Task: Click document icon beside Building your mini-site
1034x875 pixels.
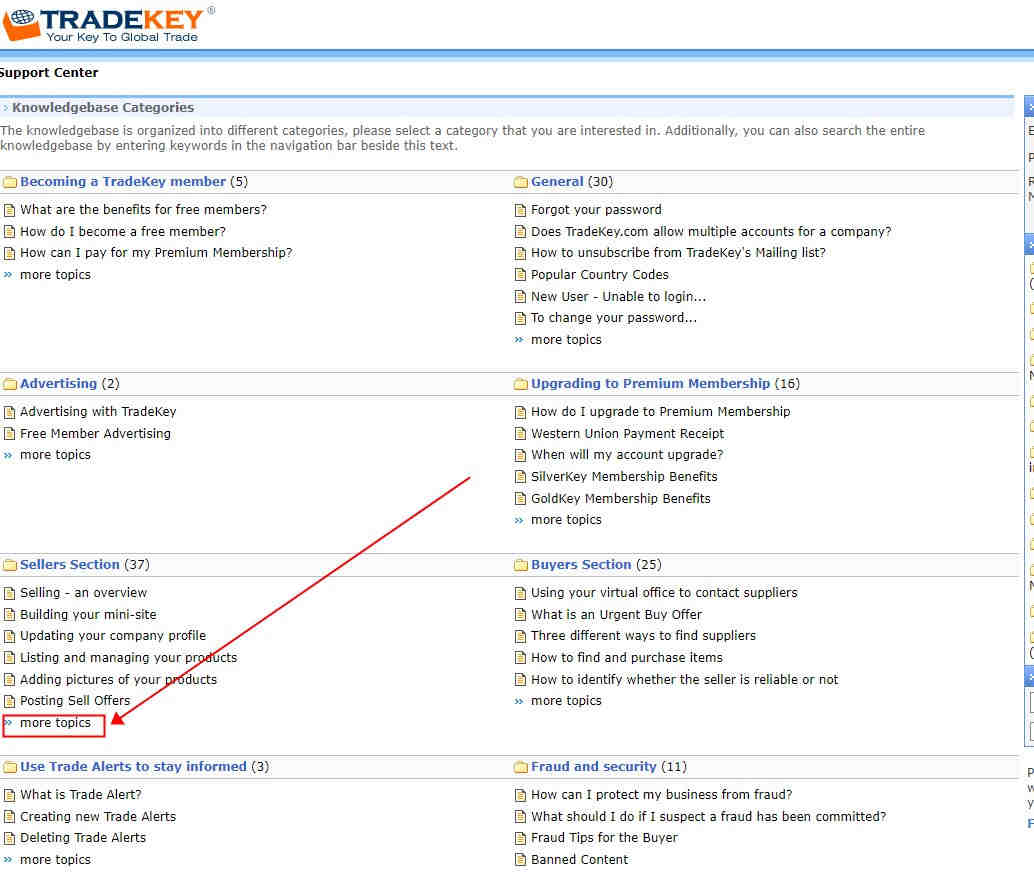Action: 9,615
